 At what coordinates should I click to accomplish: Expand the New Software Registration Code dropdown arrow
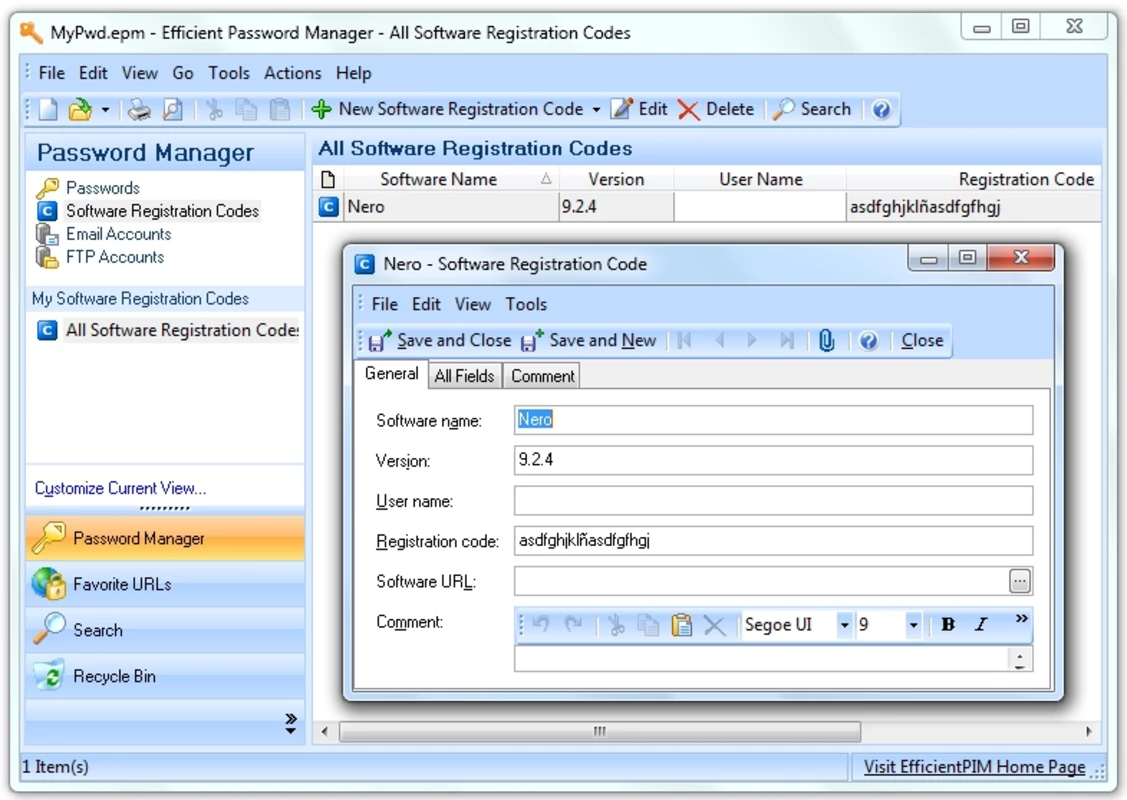(x=596, y=110)
